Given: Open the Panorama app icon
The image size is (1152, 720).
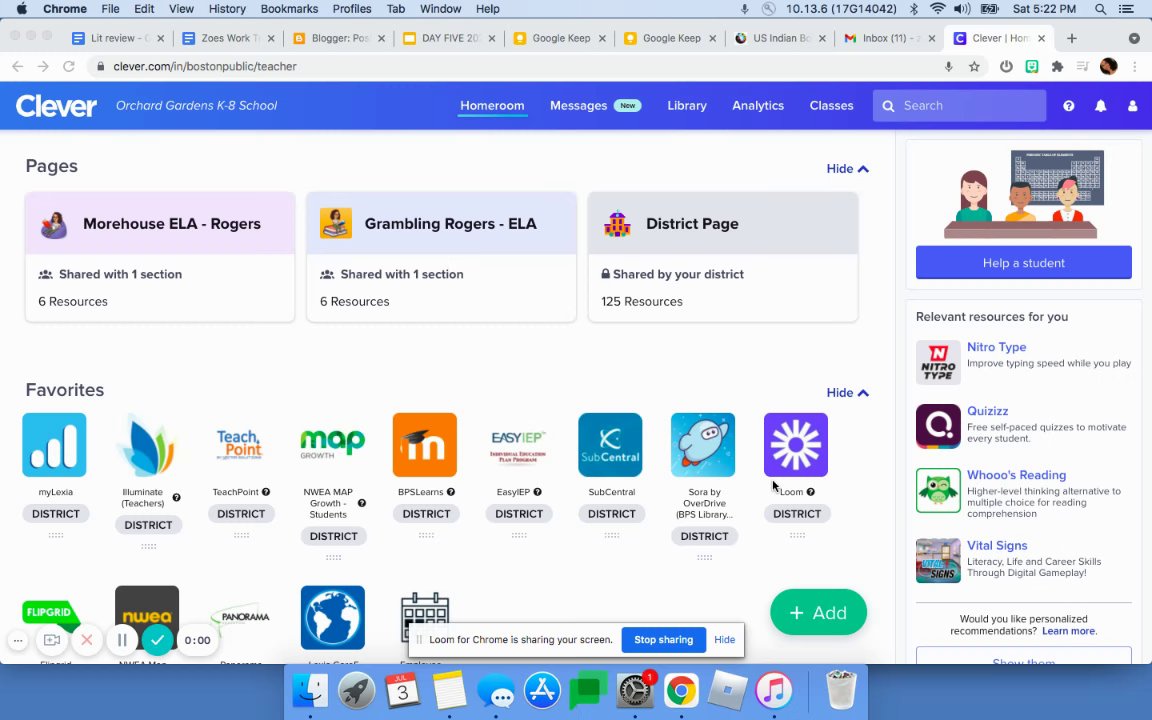Looking at the screenshot, I should pos(240,617).
